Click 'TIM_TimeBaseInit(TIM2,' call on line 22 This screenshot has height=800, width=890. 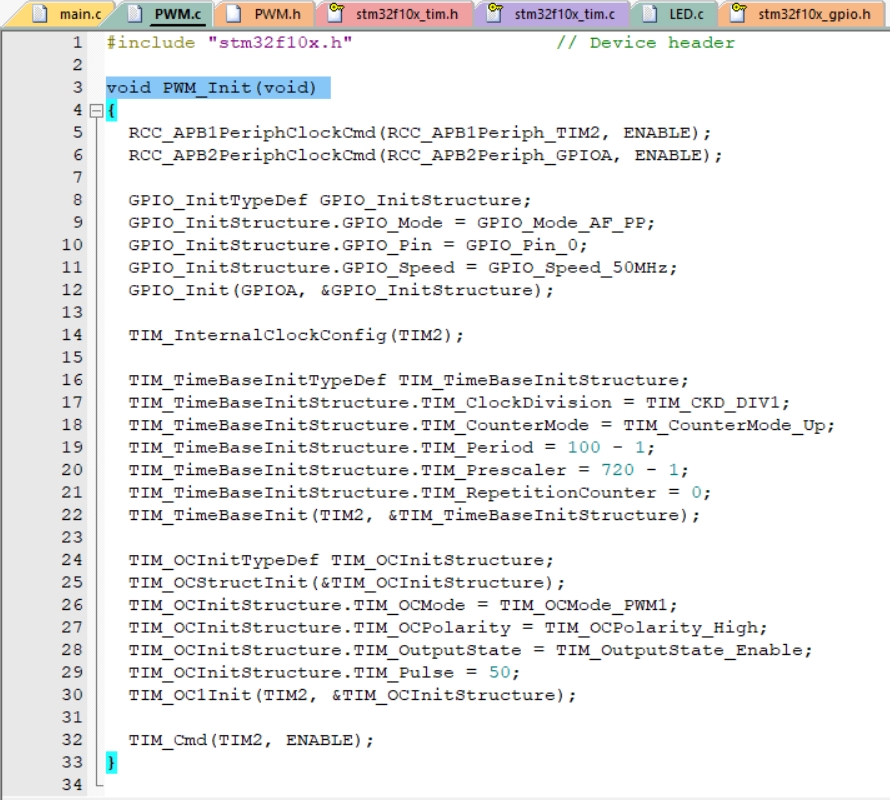tap(251, 516)
